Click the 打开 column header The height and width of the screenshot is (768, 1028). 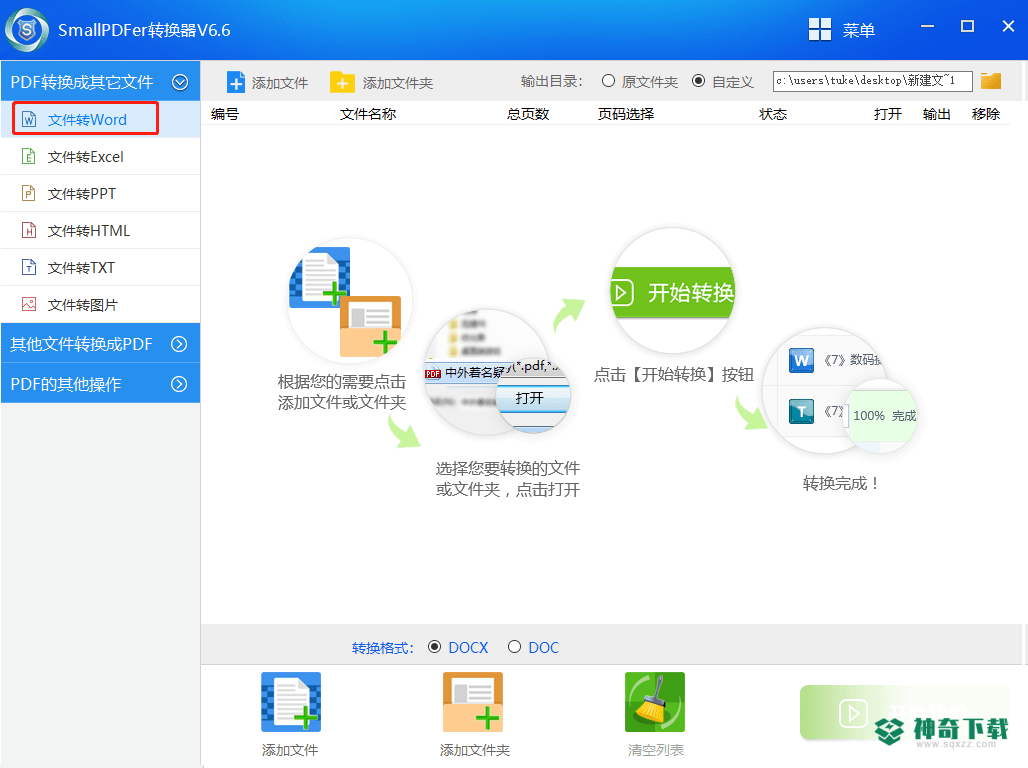[888, 113]
